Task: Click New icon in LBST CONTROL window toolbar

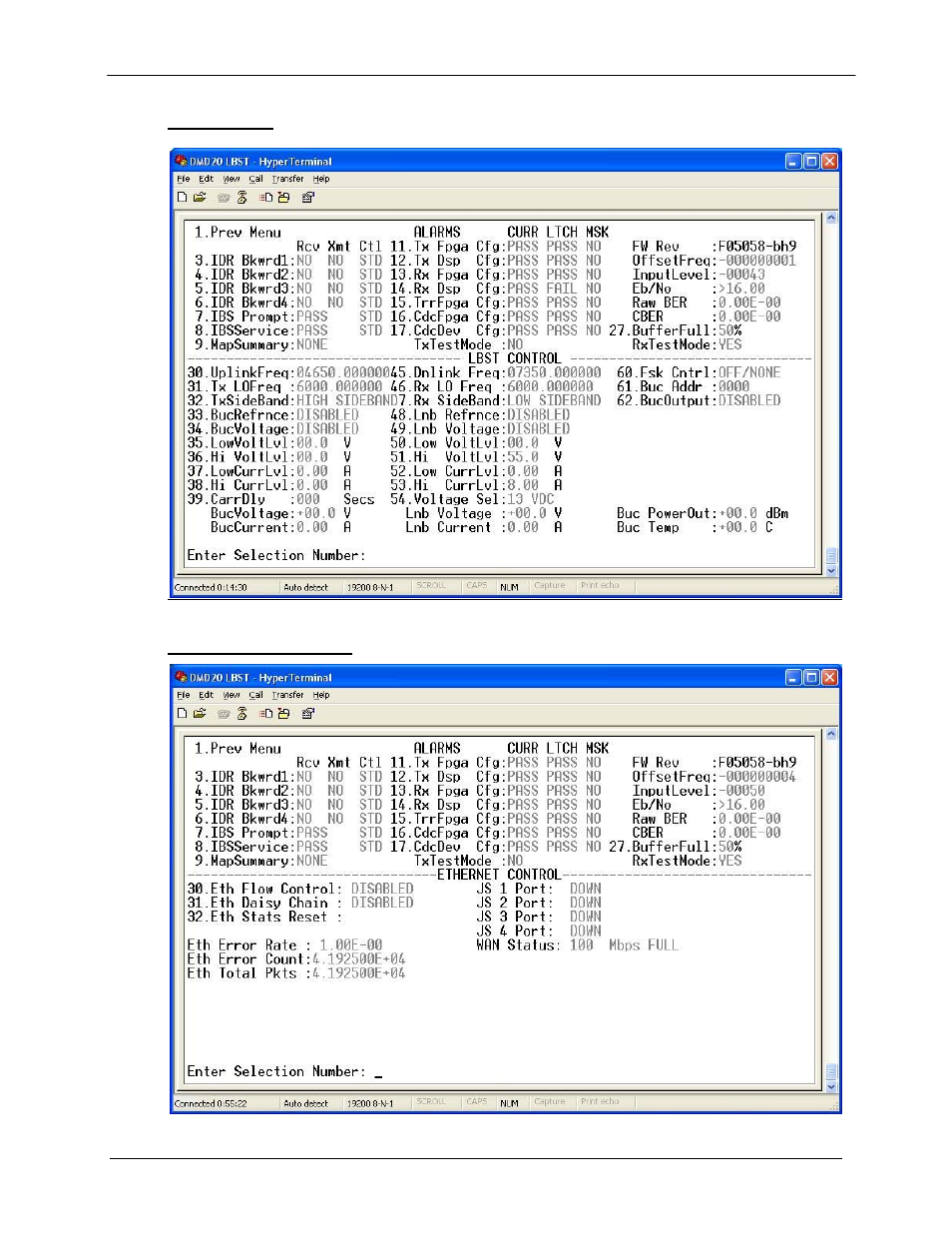Action: coord(182,198)
